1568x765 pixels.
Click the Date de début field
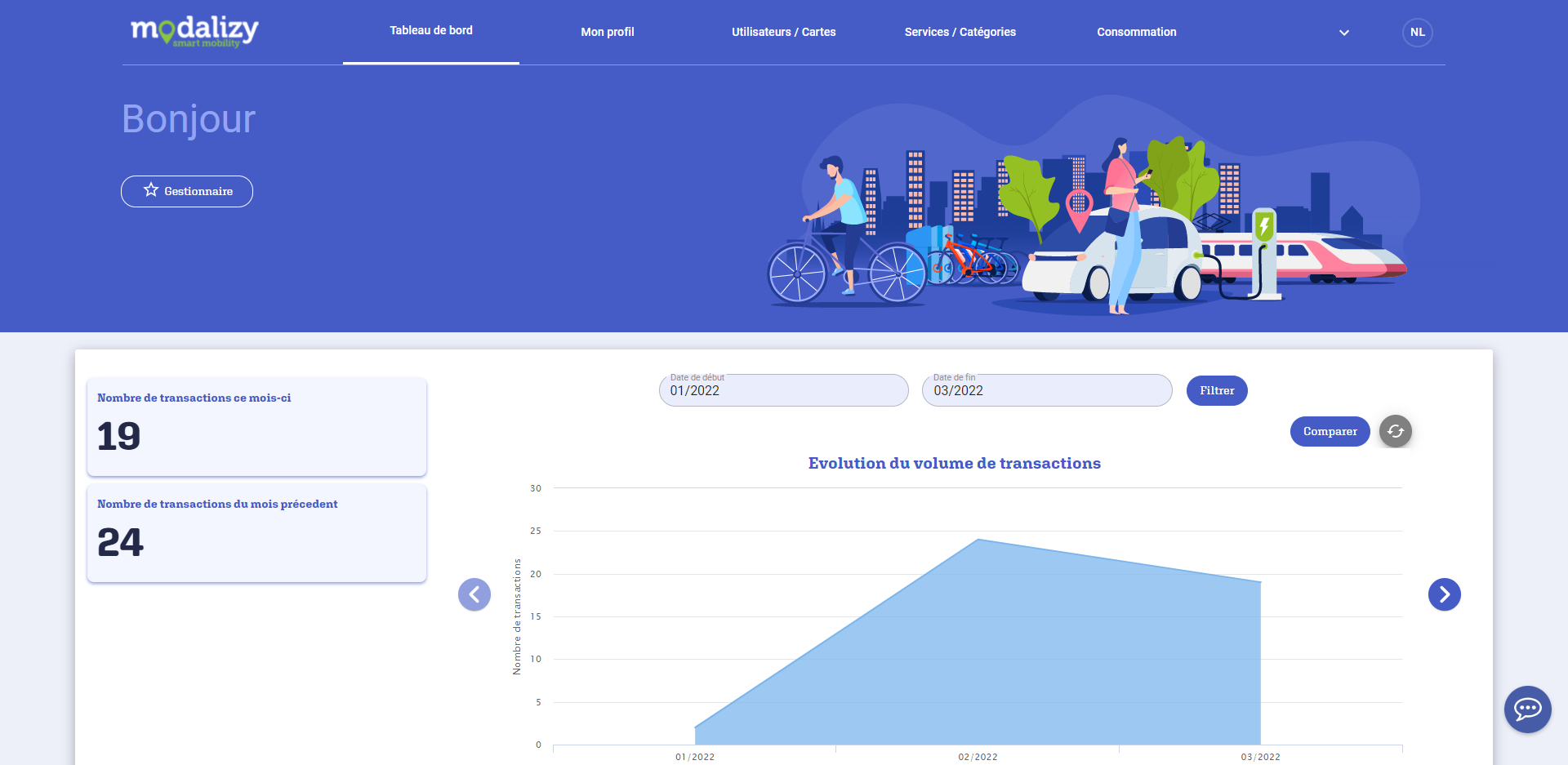pyautogui.click(x=783, y=391)
